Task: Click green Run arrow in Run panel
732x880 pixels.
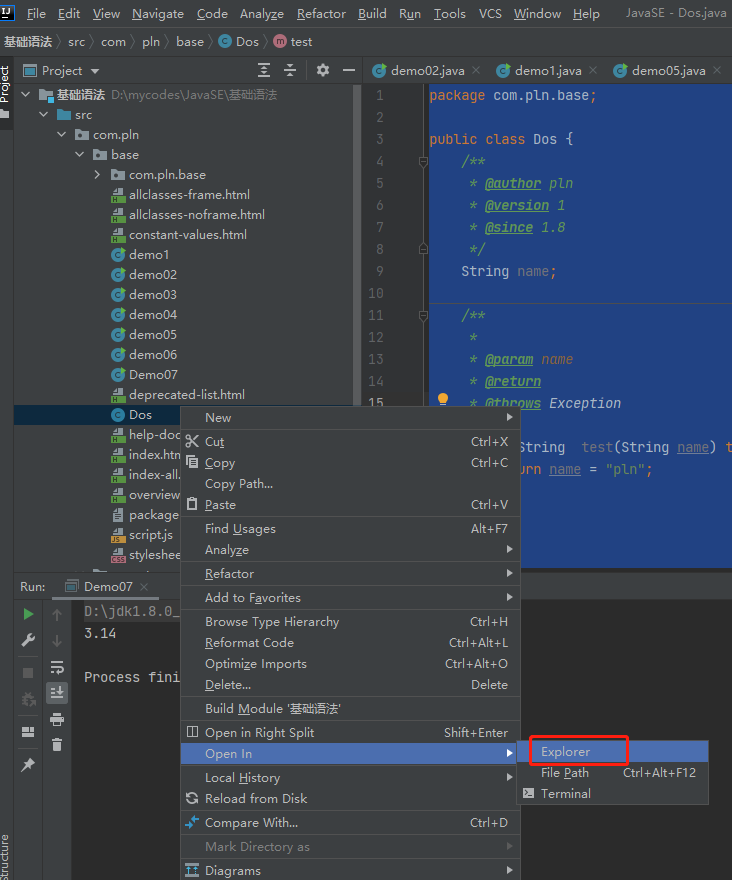Action: [x=28, y=614]
